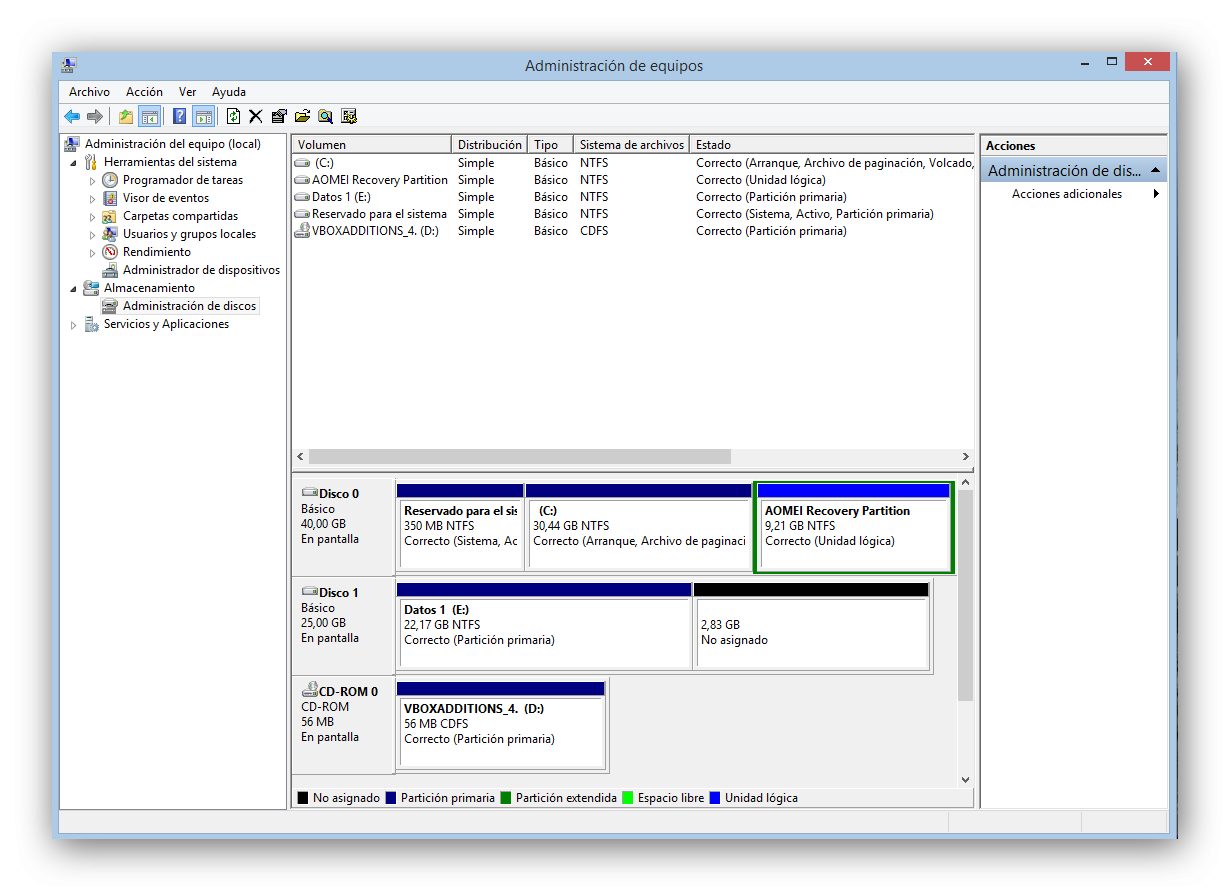
Task: Select Disco 1 disk header
Action: [x=343, y=625]
